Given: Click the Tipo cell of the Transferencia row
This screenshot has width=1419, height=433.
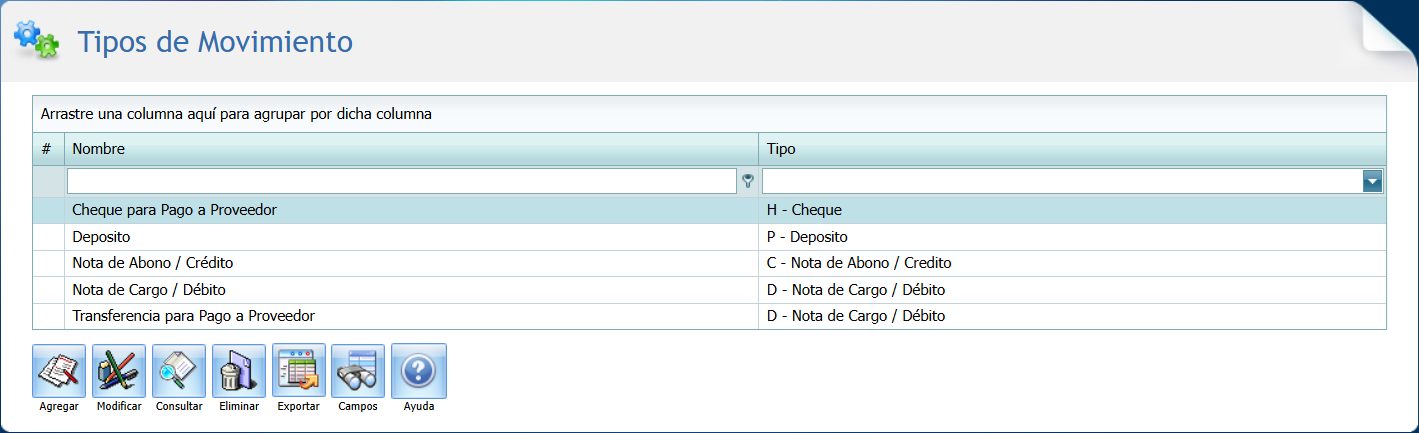Looking at the screenshot, I should (x=1072, y=316).
